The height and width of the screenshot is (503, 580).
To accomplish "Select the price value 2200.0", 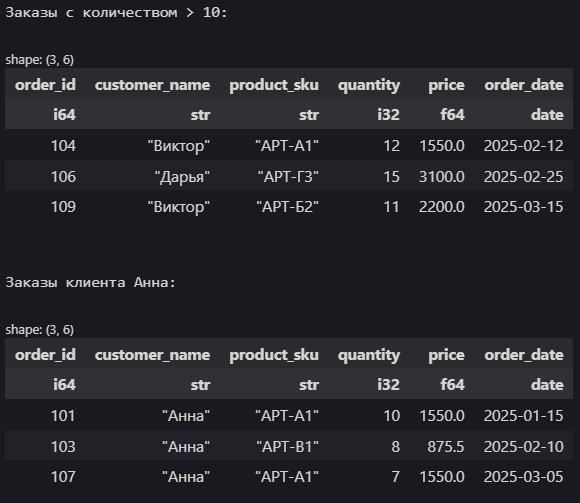I will point(442,207).
